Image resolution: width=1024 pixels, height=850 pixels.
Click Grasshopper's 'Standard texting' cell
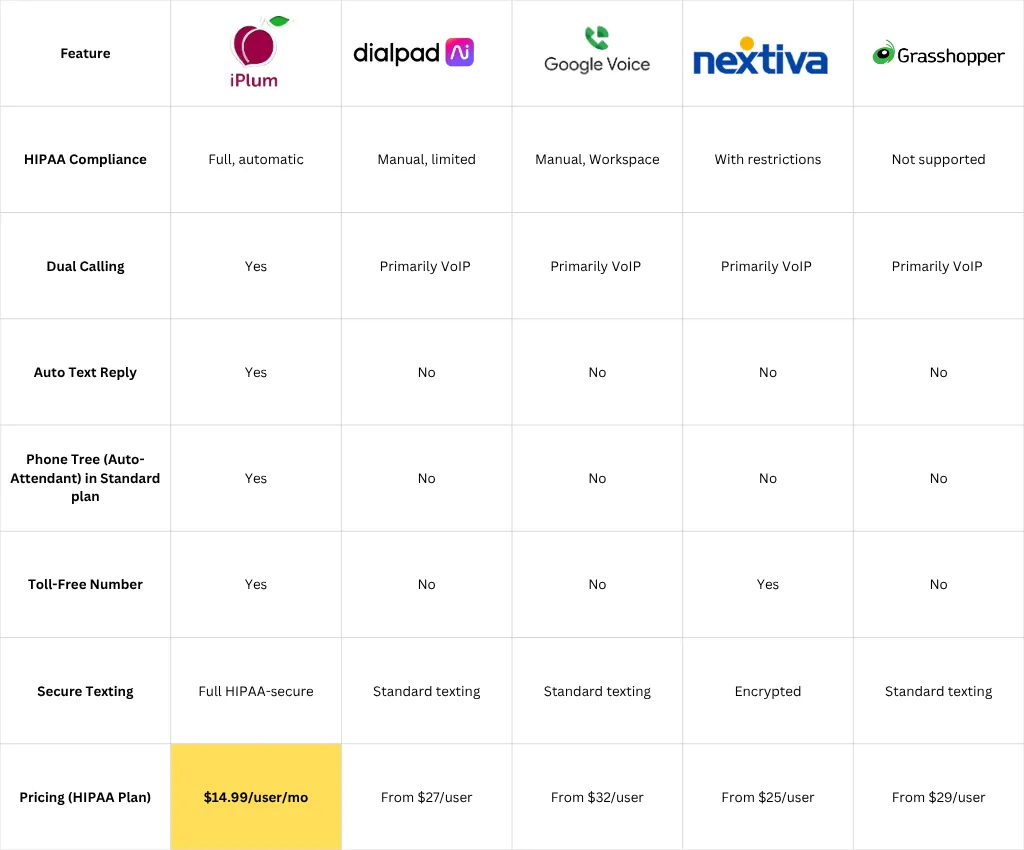[938, 691]
